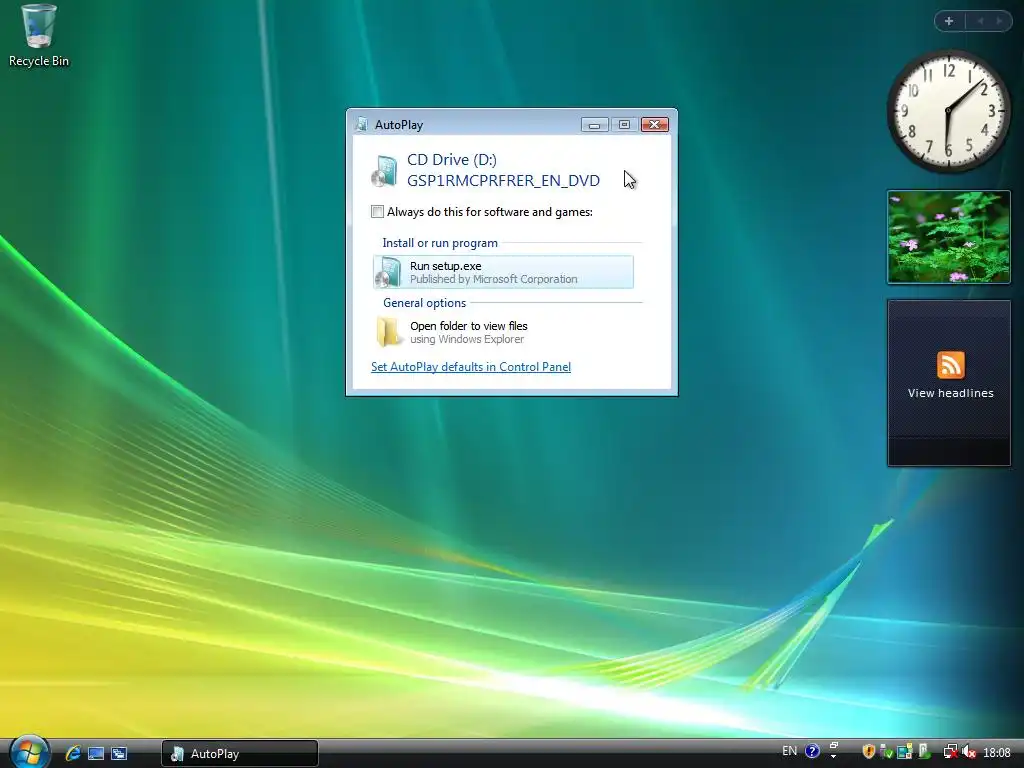Click View headlines in Feed gadget
Image resolution: width=1024 pixels, height=768 pixels.
click(950, 393)
